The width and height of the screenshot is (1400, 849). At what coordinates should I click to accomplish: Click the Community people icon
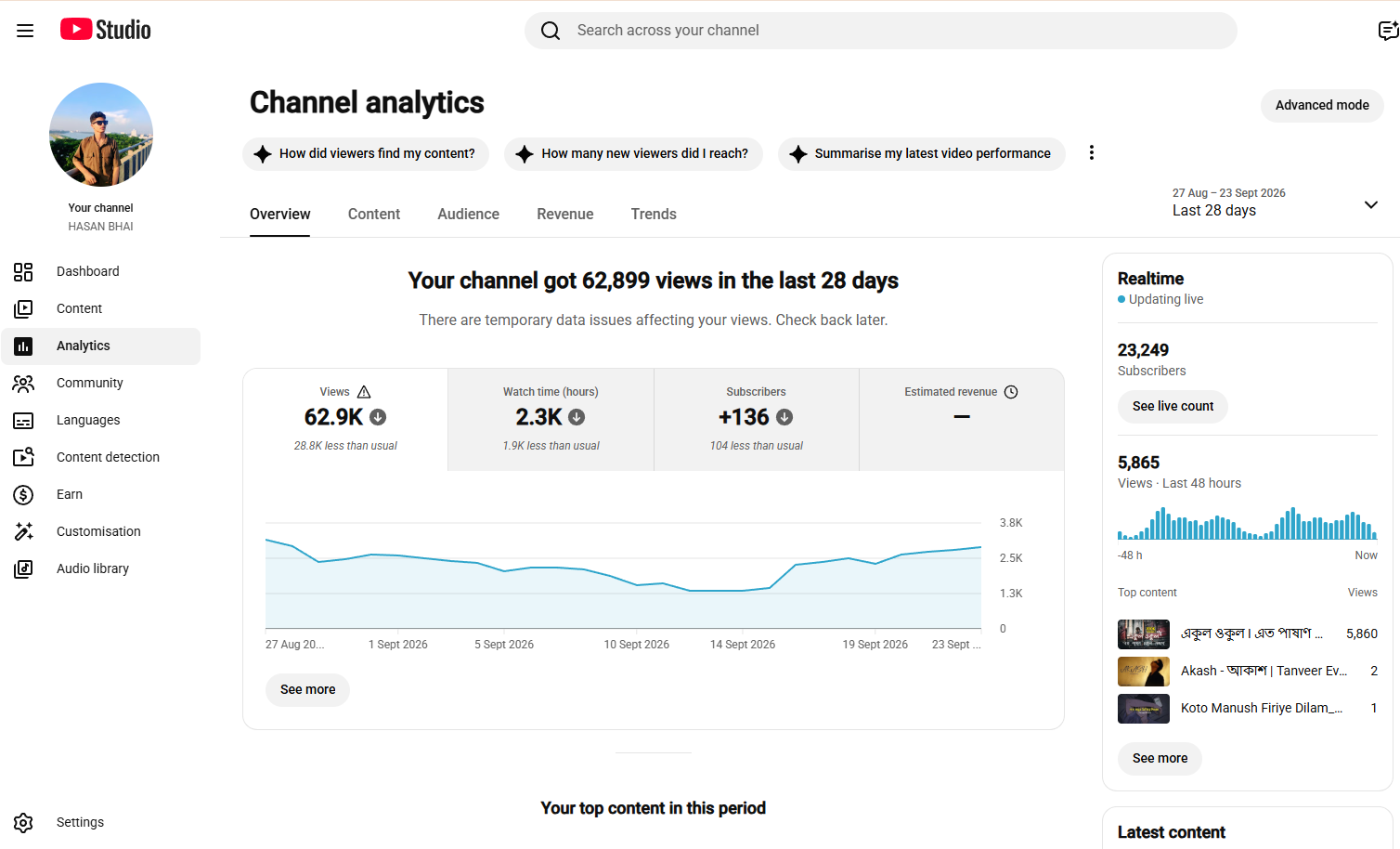tap(23, 383)
